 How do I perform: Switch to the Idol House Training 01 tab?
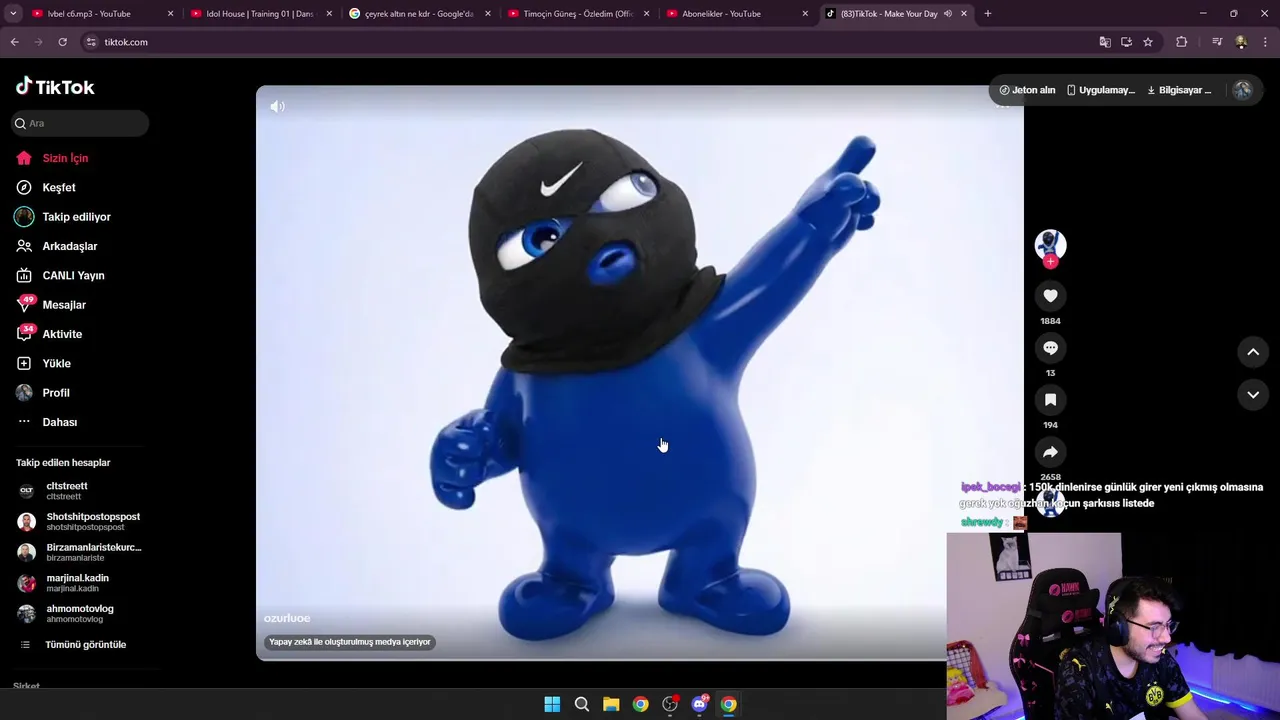coord(260,14)
